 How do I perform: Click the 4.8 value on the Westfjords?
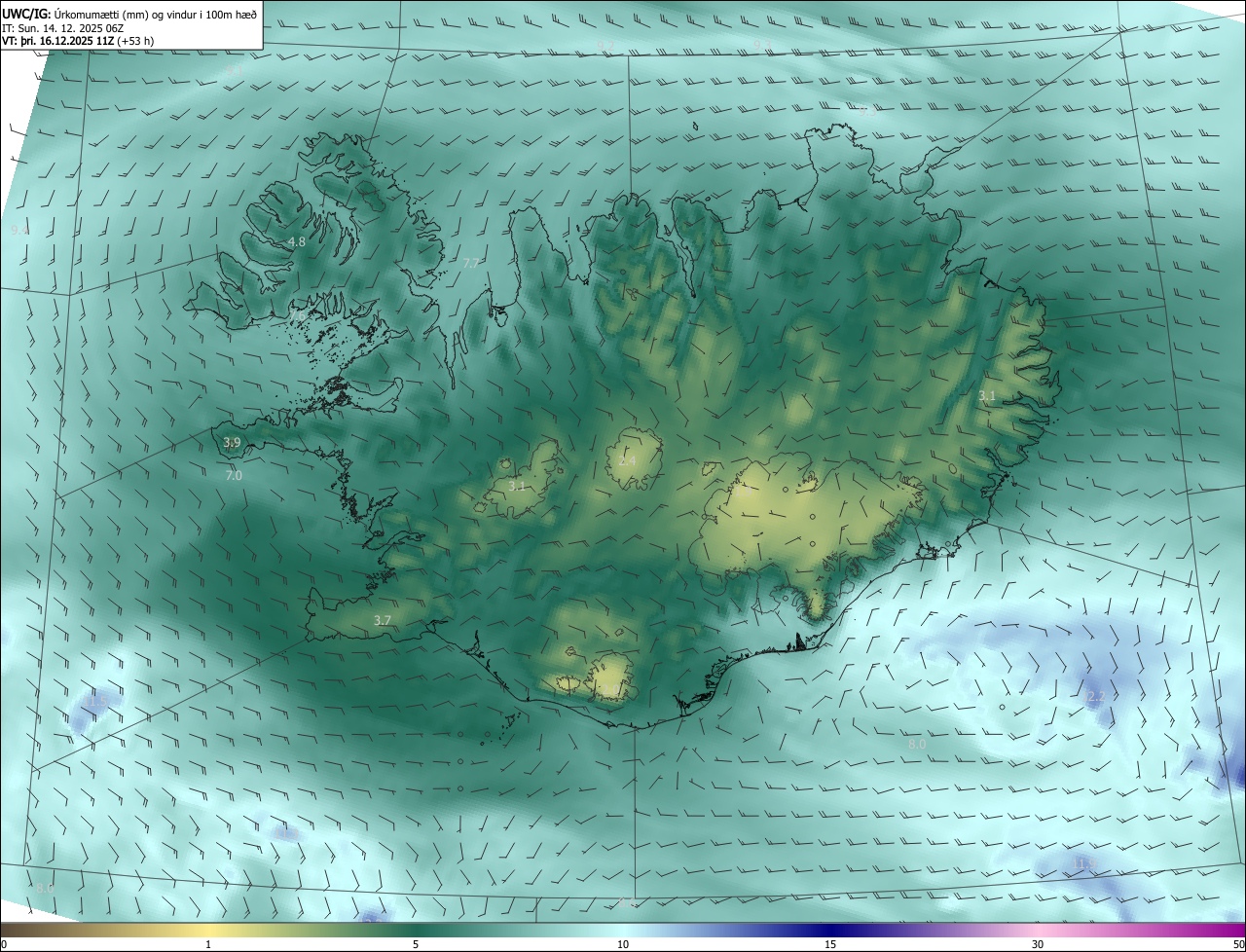point(297,241)
